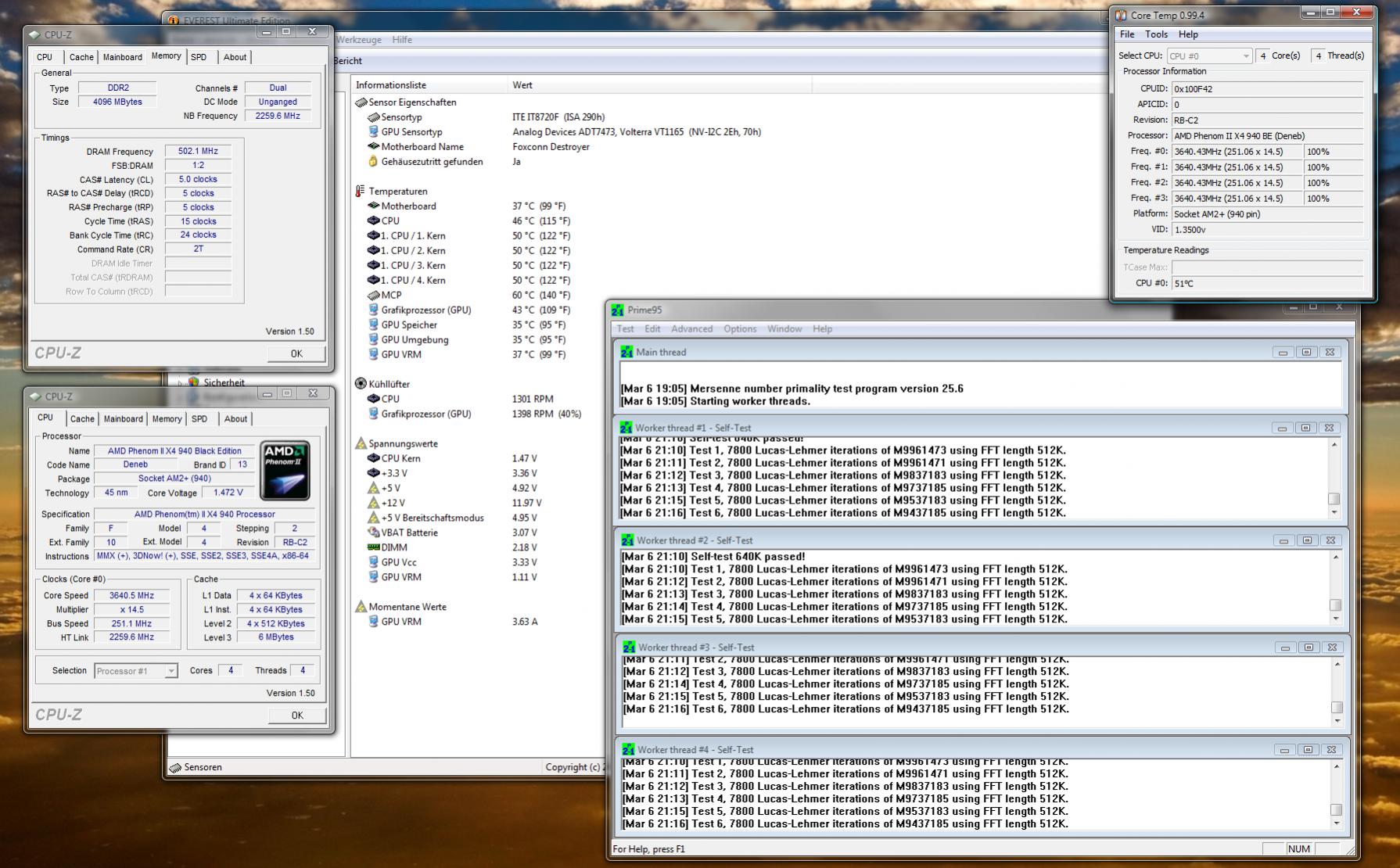
Task: Click the Prime95 Main thread window icon
Action: (626, 352)
